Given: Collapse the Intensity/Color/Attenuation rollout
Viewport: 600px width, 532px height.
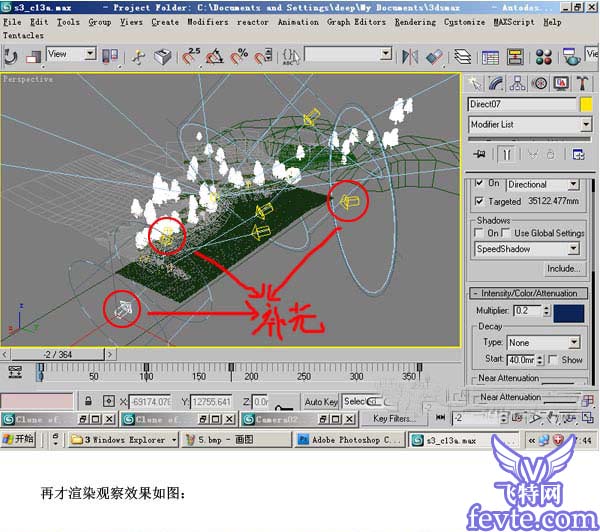Looking at the screenshot, I should [528, 293].
